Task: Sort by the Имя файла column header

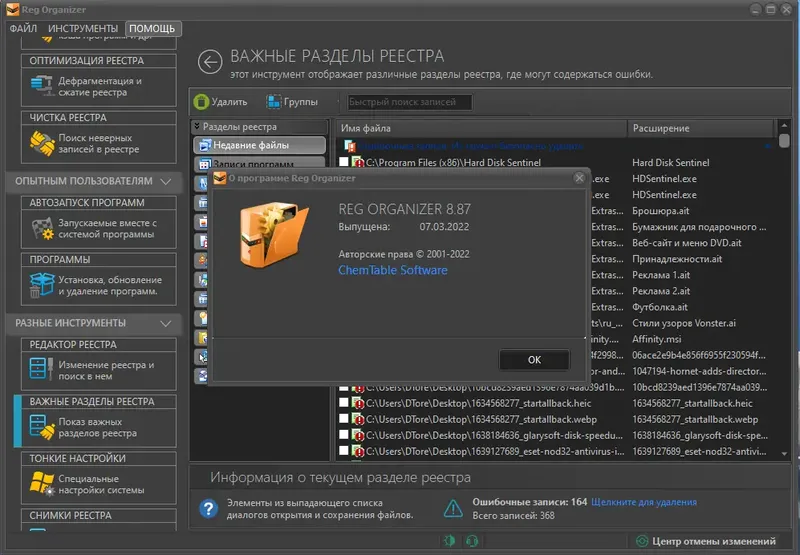Action: point(481,129)
